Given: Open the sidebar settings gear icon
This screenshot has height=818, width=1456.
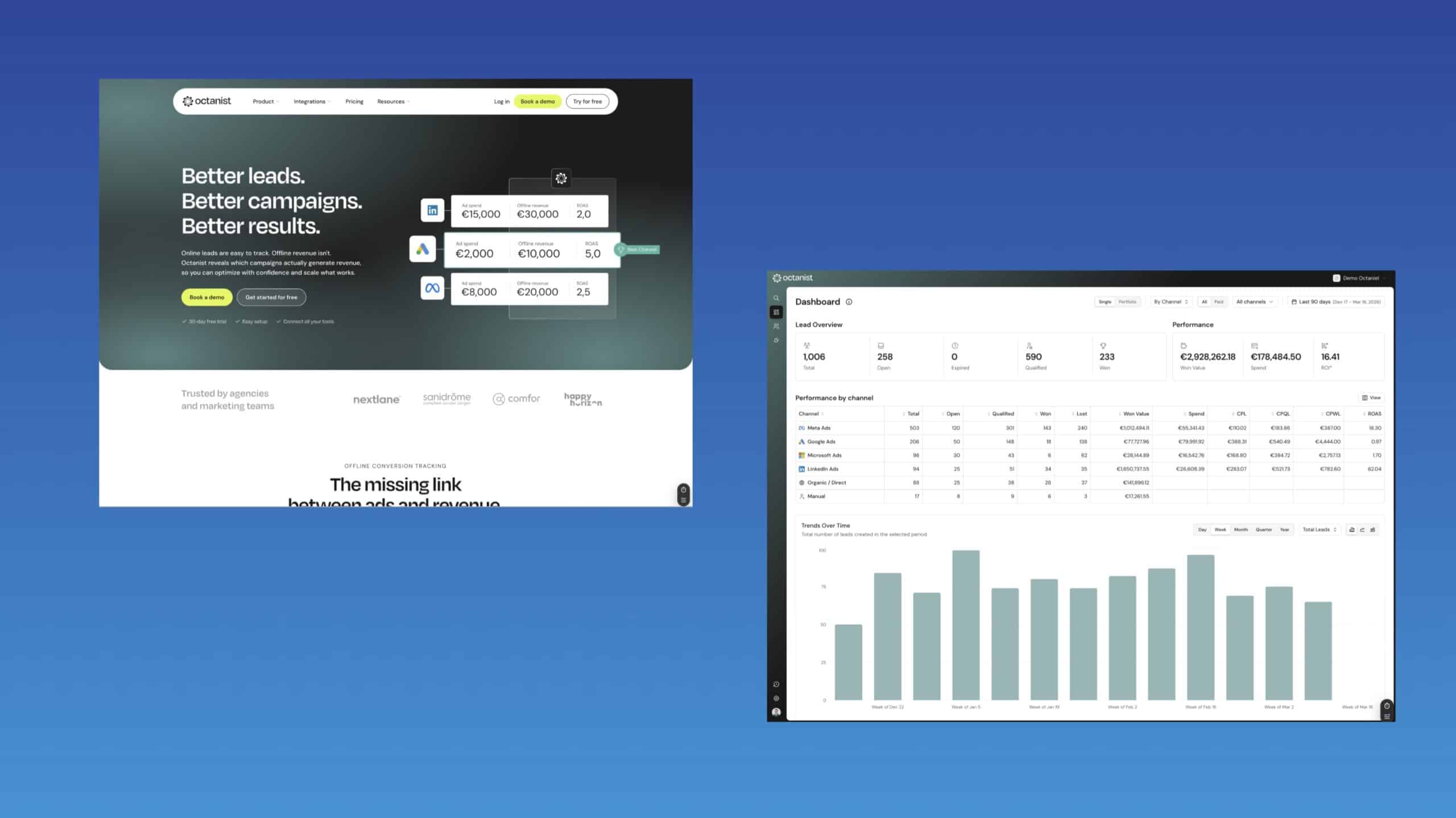Looking at the screenshot, I should 776,699.
